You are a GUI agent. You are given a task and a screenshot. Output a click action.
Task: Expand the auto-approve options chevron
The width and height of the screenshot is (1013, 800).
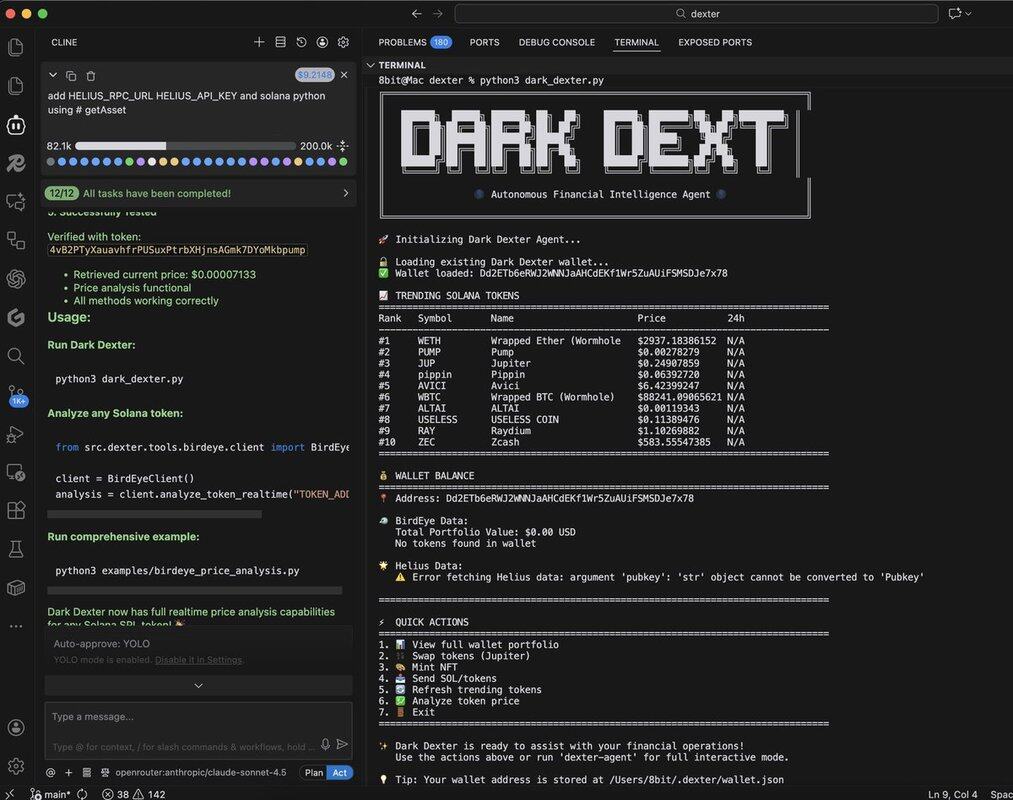click(198, 685)
